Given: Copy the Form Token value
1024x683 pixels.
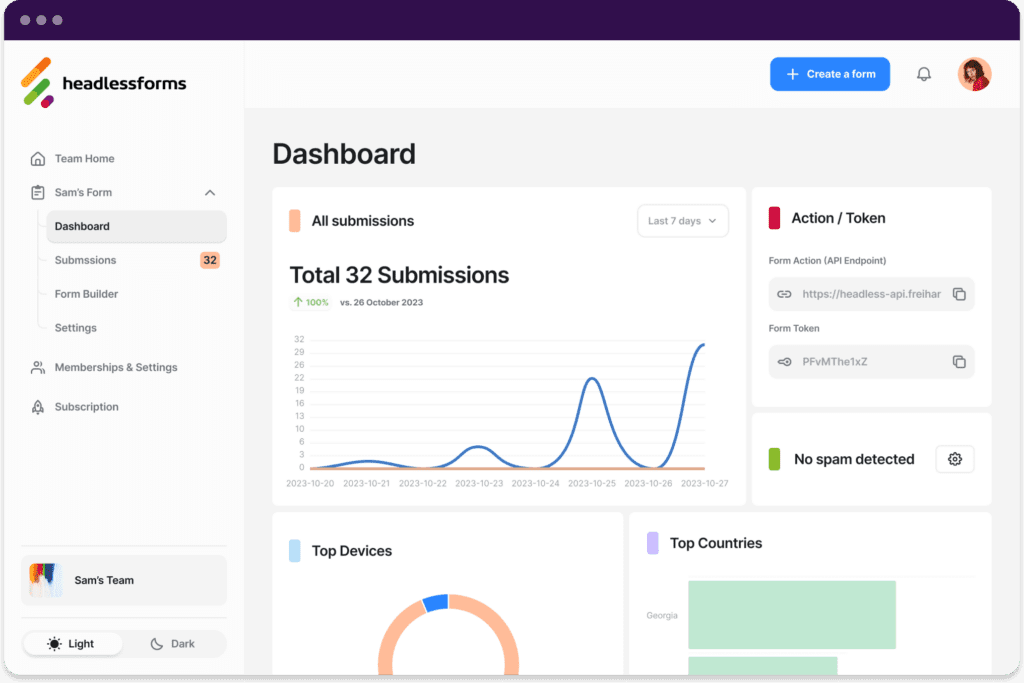Looking at the screenshot, I should pyautogui.click(x=958, y=362).
